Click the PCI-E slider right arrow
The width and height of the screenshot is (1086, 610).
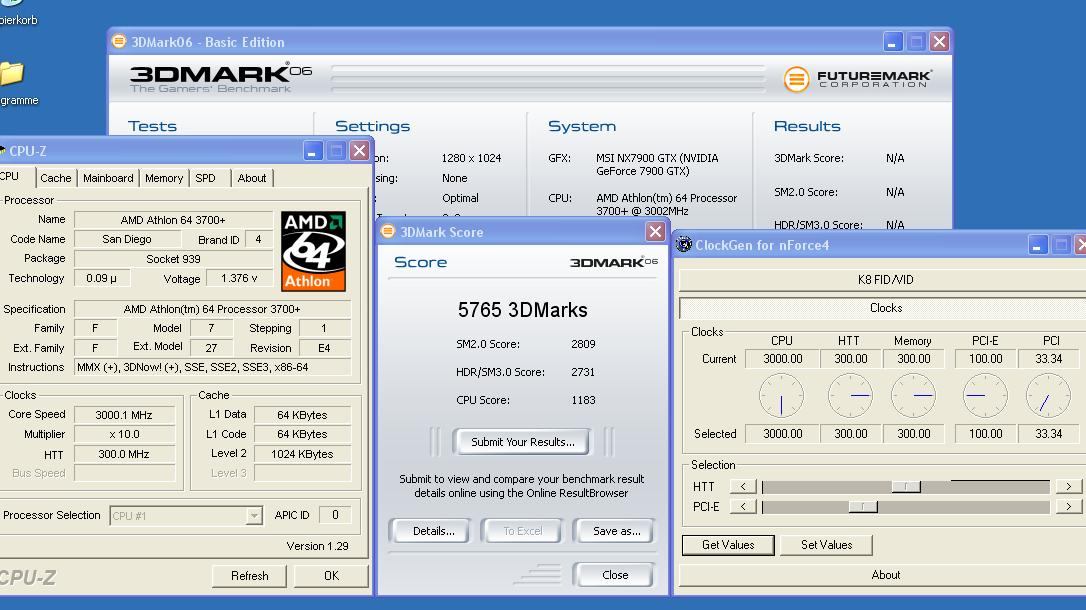pos(1069,506)
